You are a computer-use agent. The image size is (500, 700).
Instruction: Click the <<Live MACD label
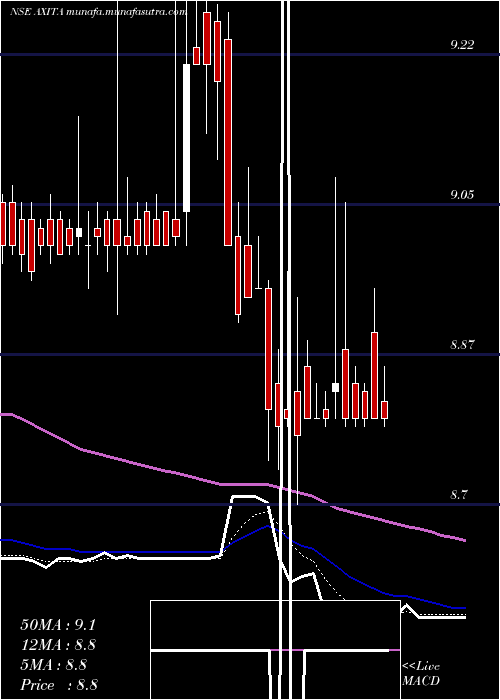421,673
